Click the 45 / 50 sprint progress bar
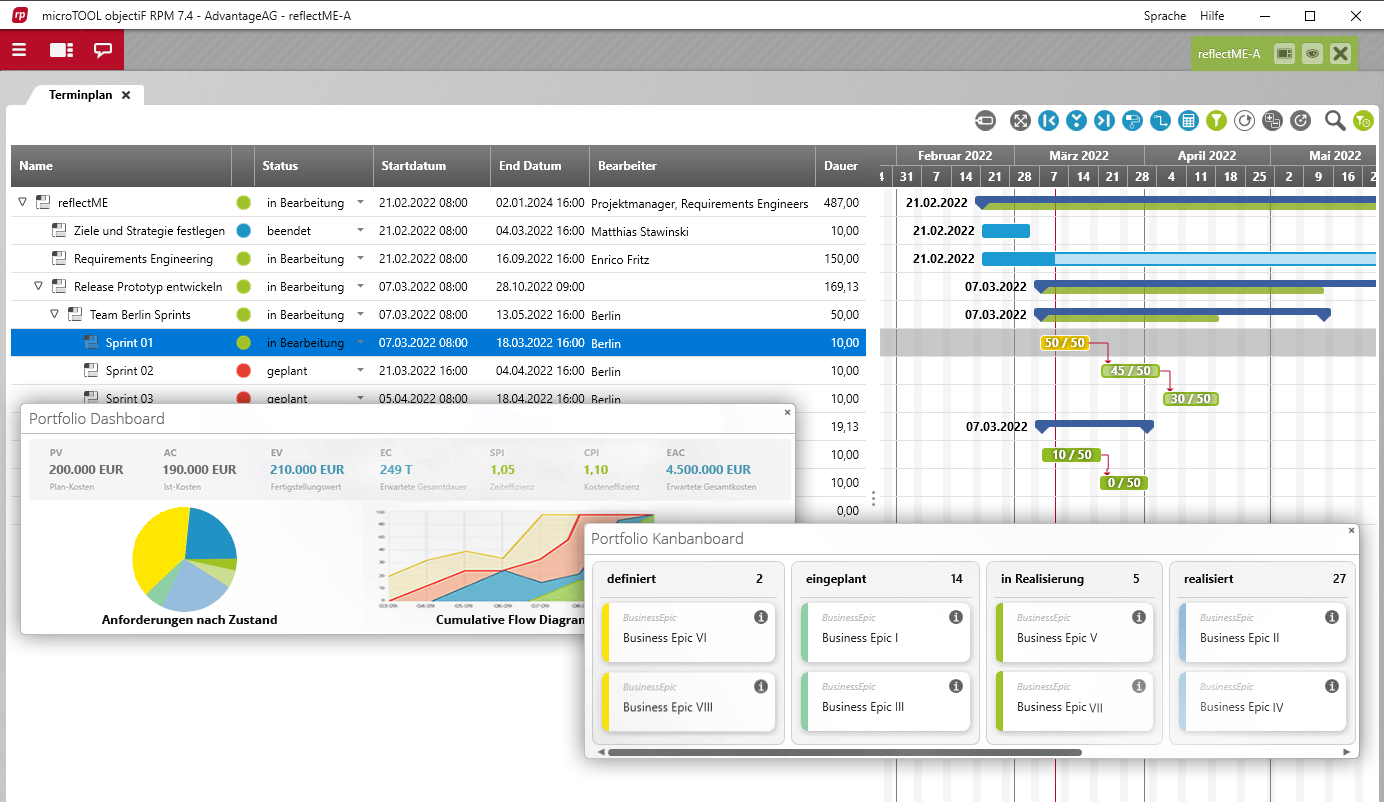The width and height of the screenshot is (1384, 802). 1130,371
